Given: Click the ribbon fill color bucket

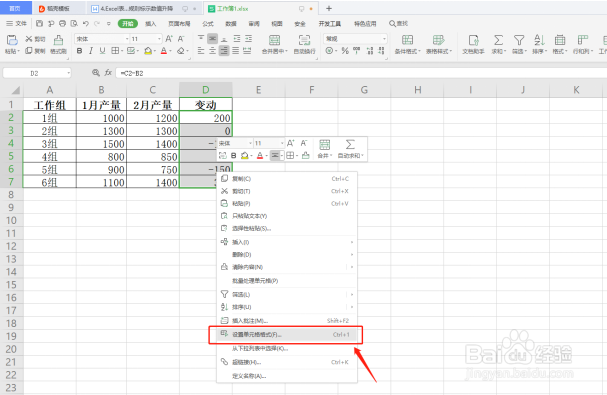Looking at the screenshot, I should point(148,51).
